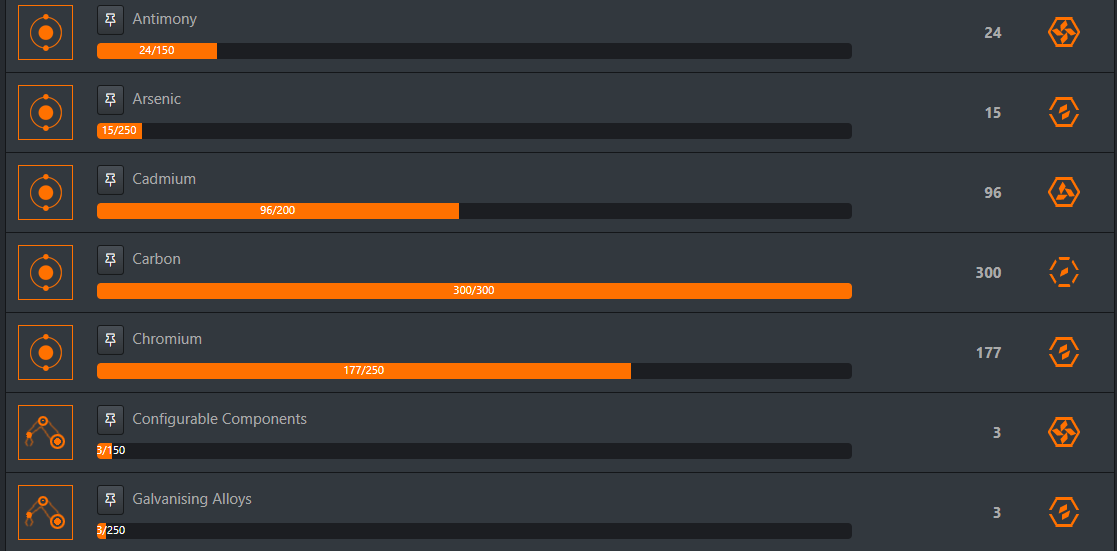Click the Antimony rarity grade hexagon icon
Screen dimensions: 1117x551
(1064, 33)
